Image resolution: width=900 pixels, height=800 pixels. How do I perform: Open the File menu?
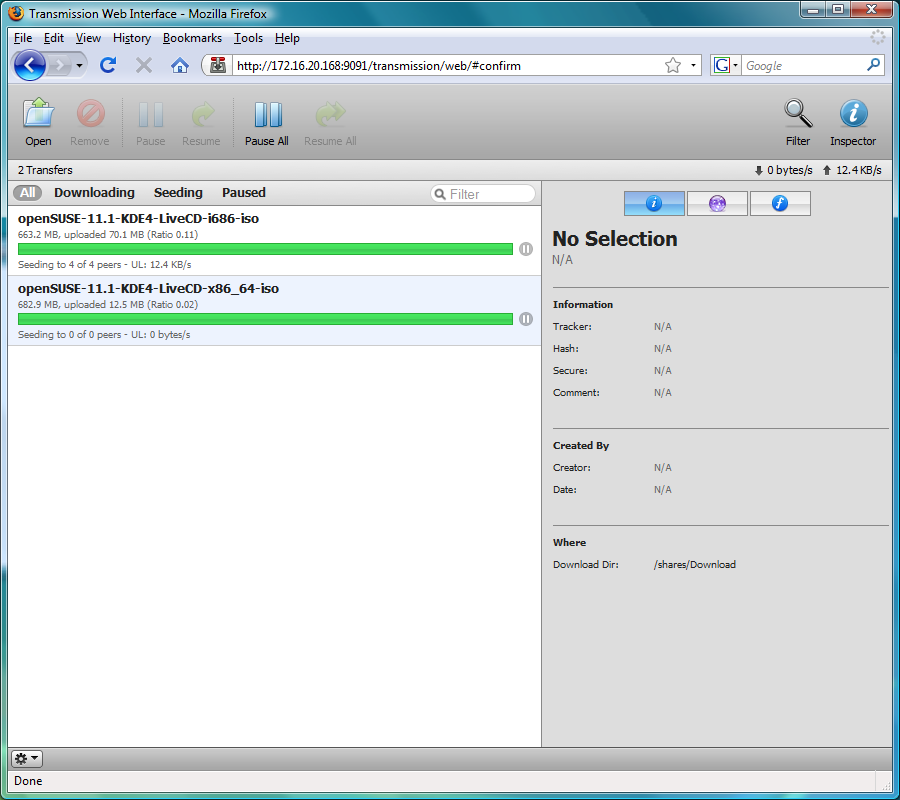click(x=23, y=38)
